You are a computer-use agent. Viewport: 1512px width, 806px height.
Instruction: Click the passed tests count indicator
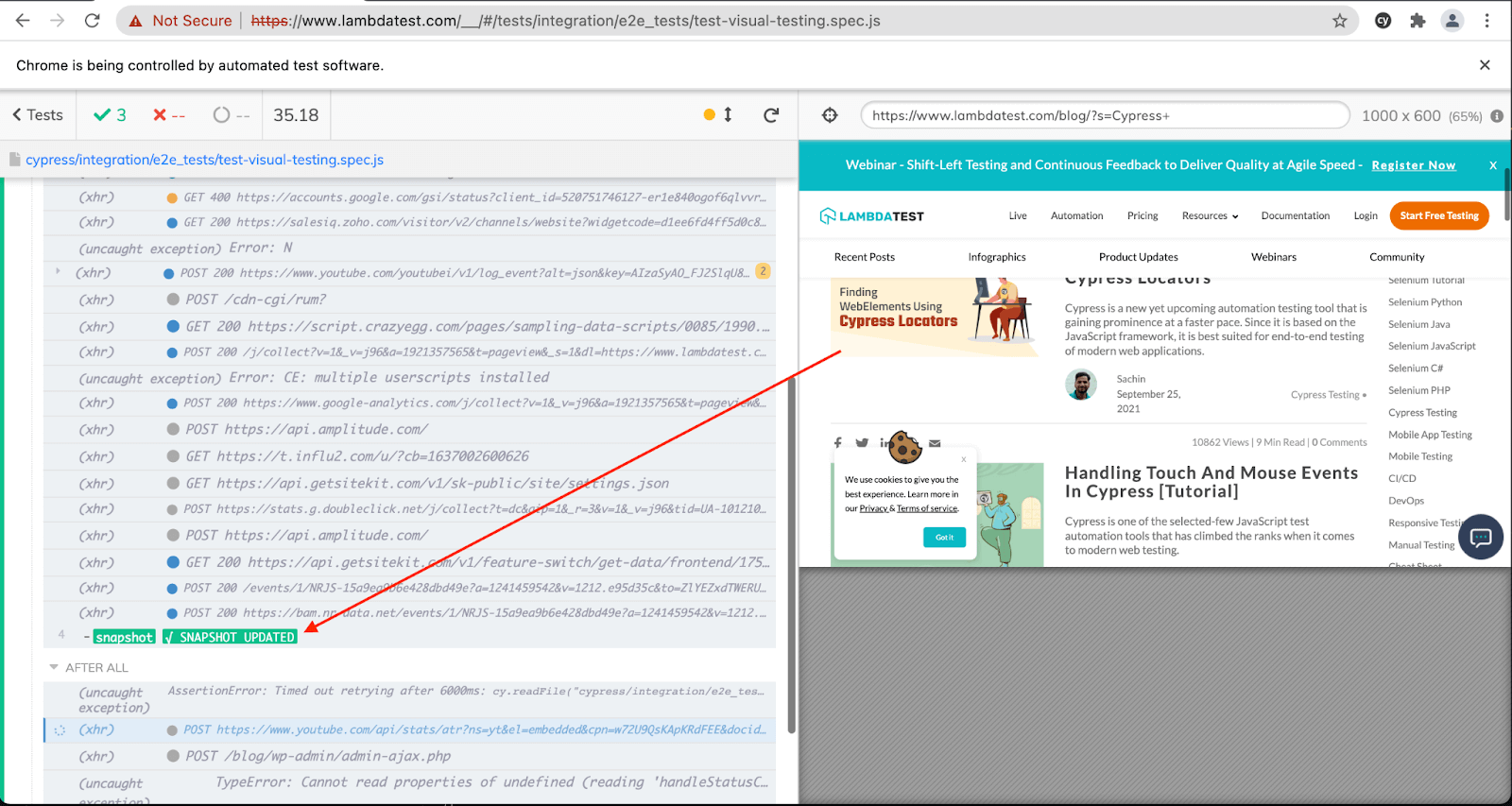tap(110, 115)
